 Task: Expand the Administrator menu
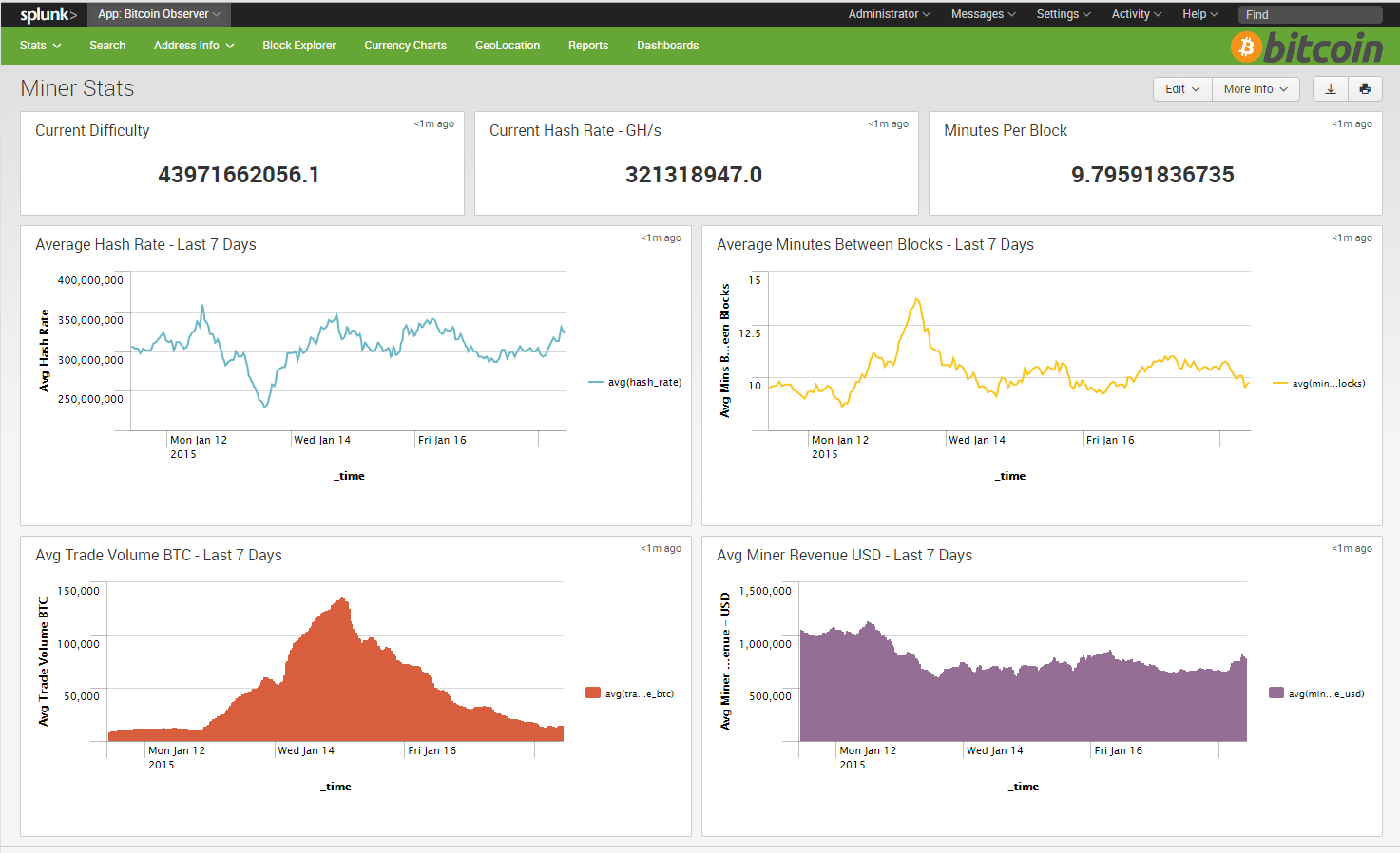pos(889,14)
